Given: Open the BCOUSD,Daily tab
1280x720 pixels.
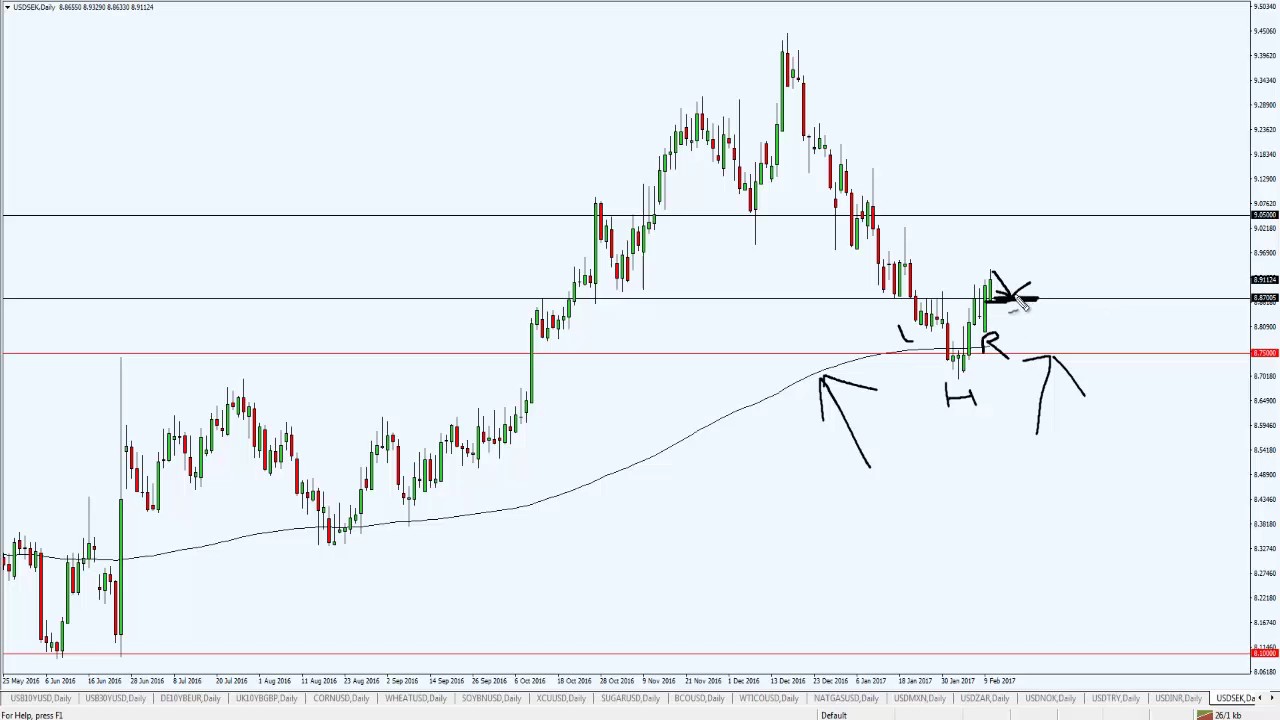Looking at the screenshot, I should (701, 698).
